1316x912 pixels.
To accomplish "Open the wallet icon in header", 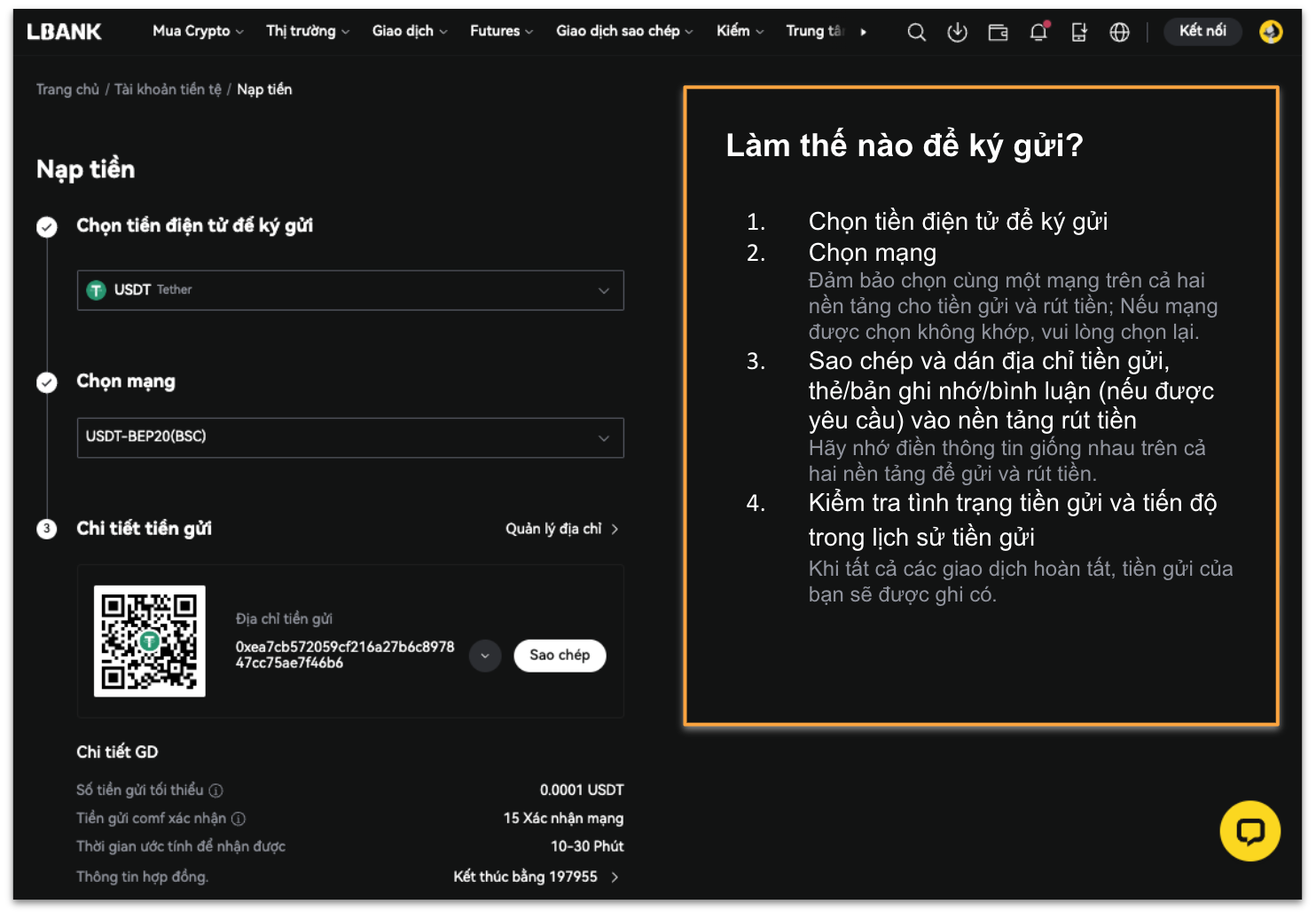I will 999,33.
